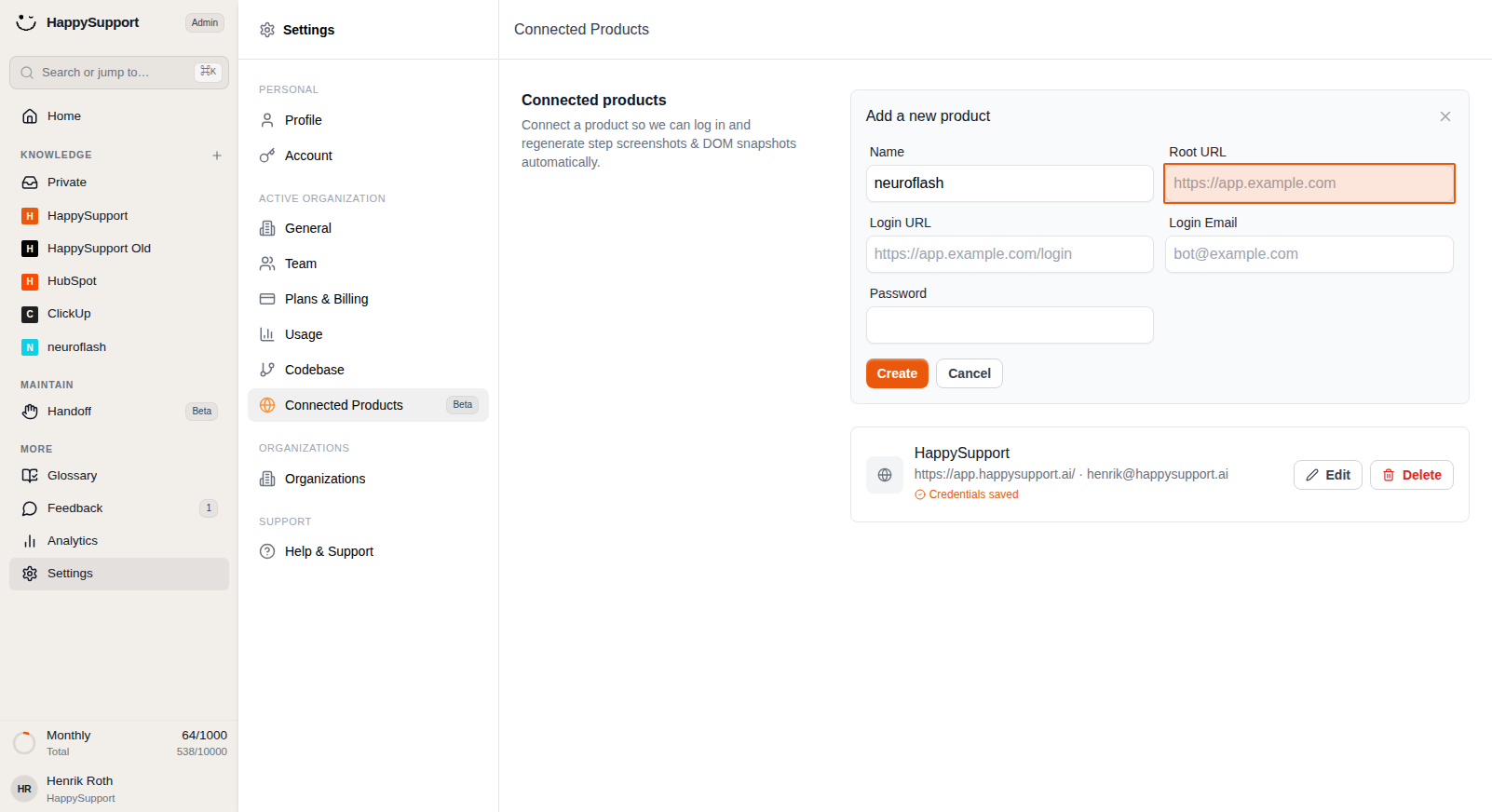Open the Feedback page
Image resolution: width=1492 pixels, height=812 pixels.
(x=119, y=508)
